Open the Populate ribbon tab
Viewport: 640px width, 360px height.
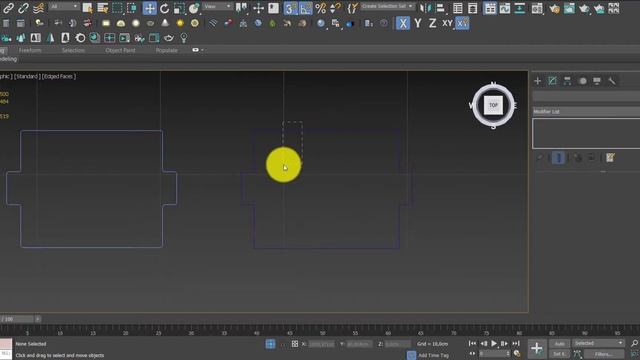click(x=167, y=50)
